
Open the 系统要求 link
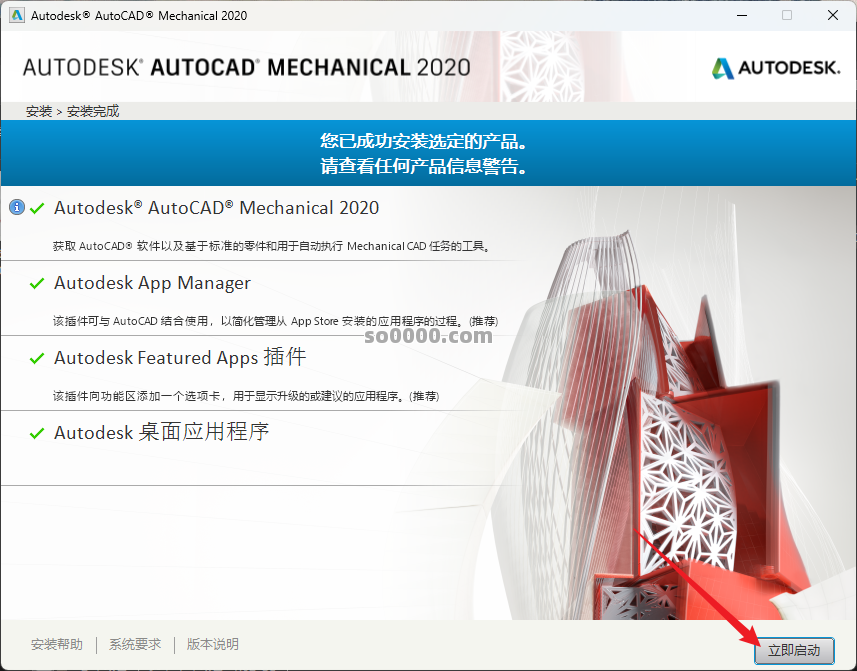[135, 645]
